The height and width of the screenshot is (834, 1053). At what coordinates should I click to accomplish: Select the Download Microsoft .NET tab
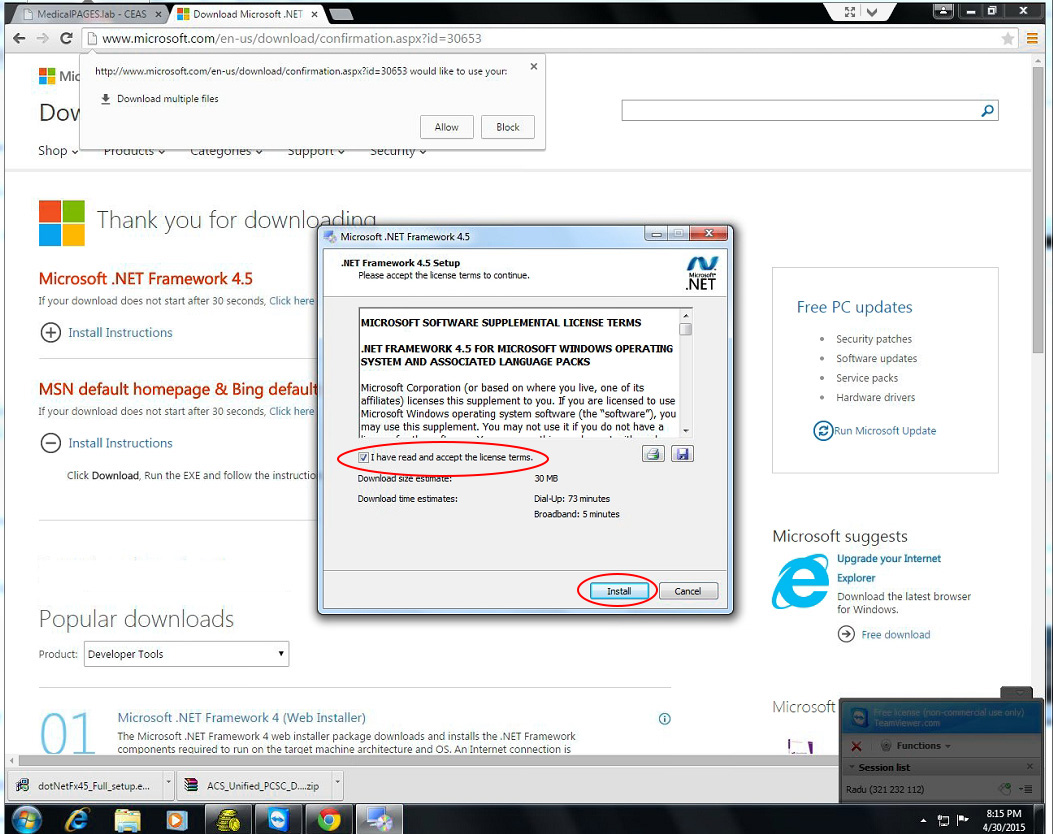[248, 13]
